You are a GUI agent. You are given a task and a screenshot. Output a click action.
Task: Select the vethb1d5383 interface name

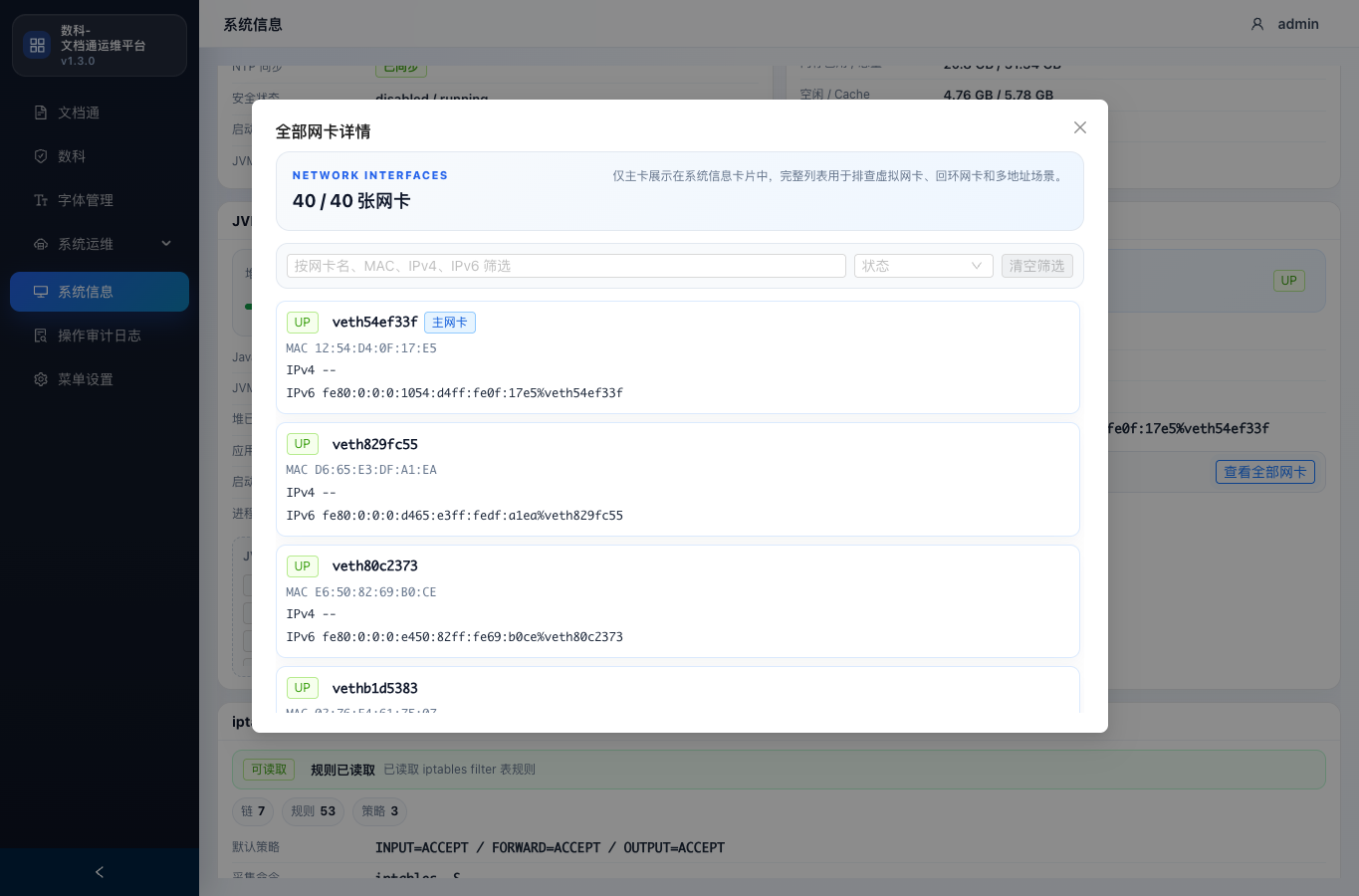pos(375,688)
